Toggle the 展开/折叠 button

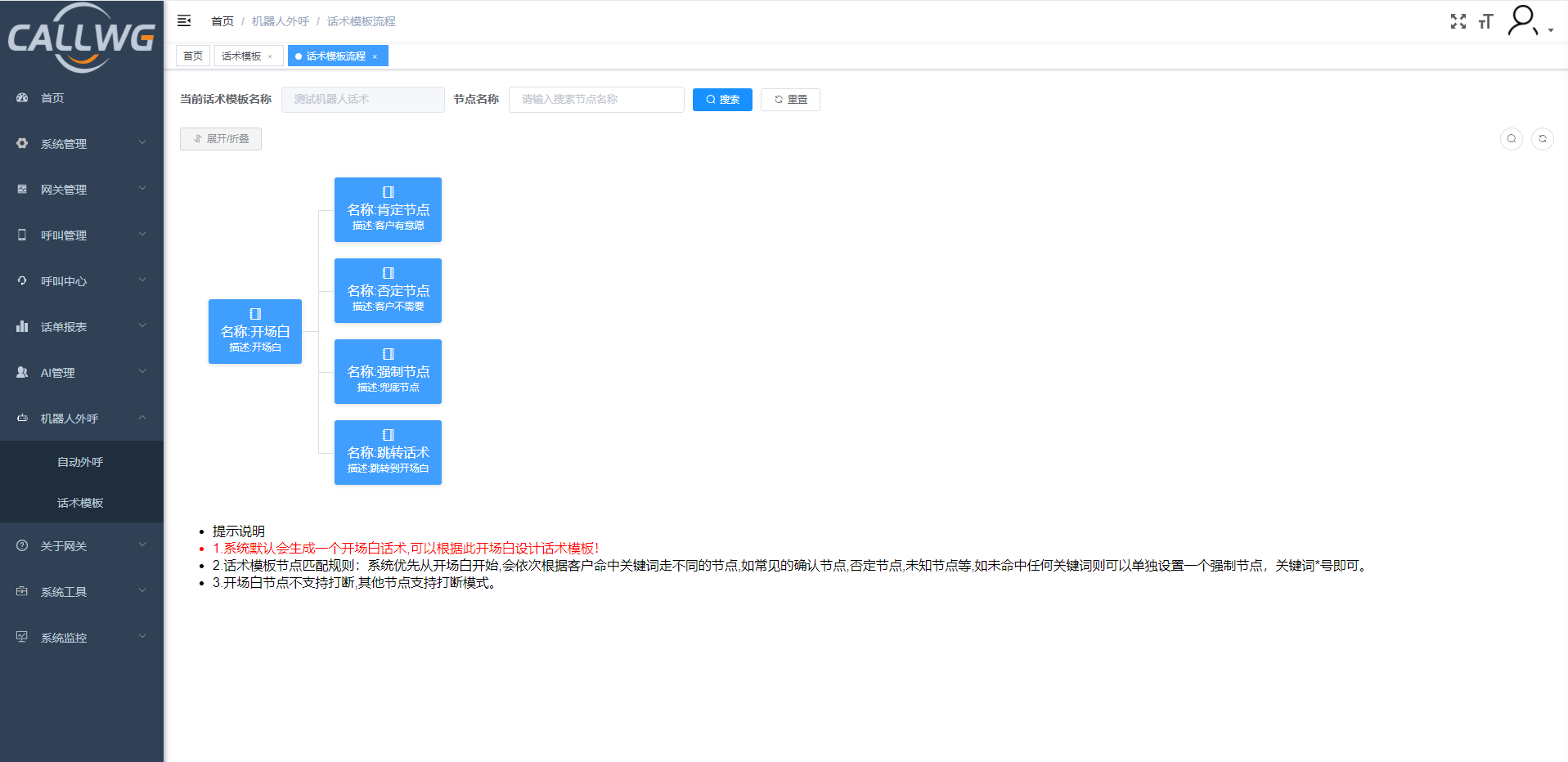(221, 139)
